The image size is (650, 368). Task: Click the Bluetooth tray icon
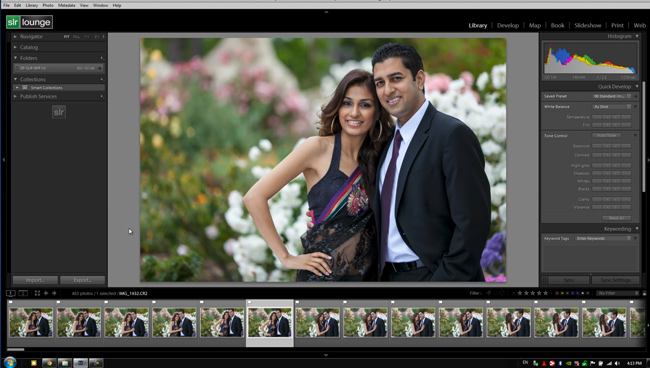pyautogui.click(x=560, y=363)
